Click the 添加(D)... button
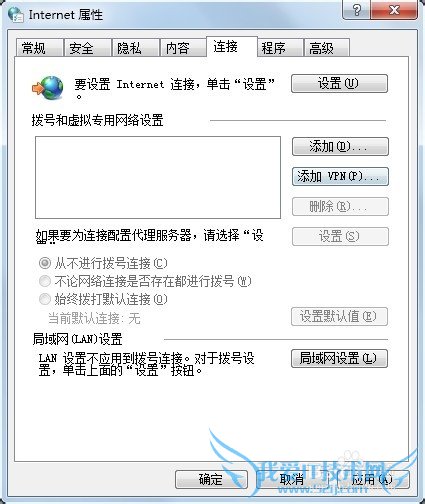425x504 pixels. point(340,146)
